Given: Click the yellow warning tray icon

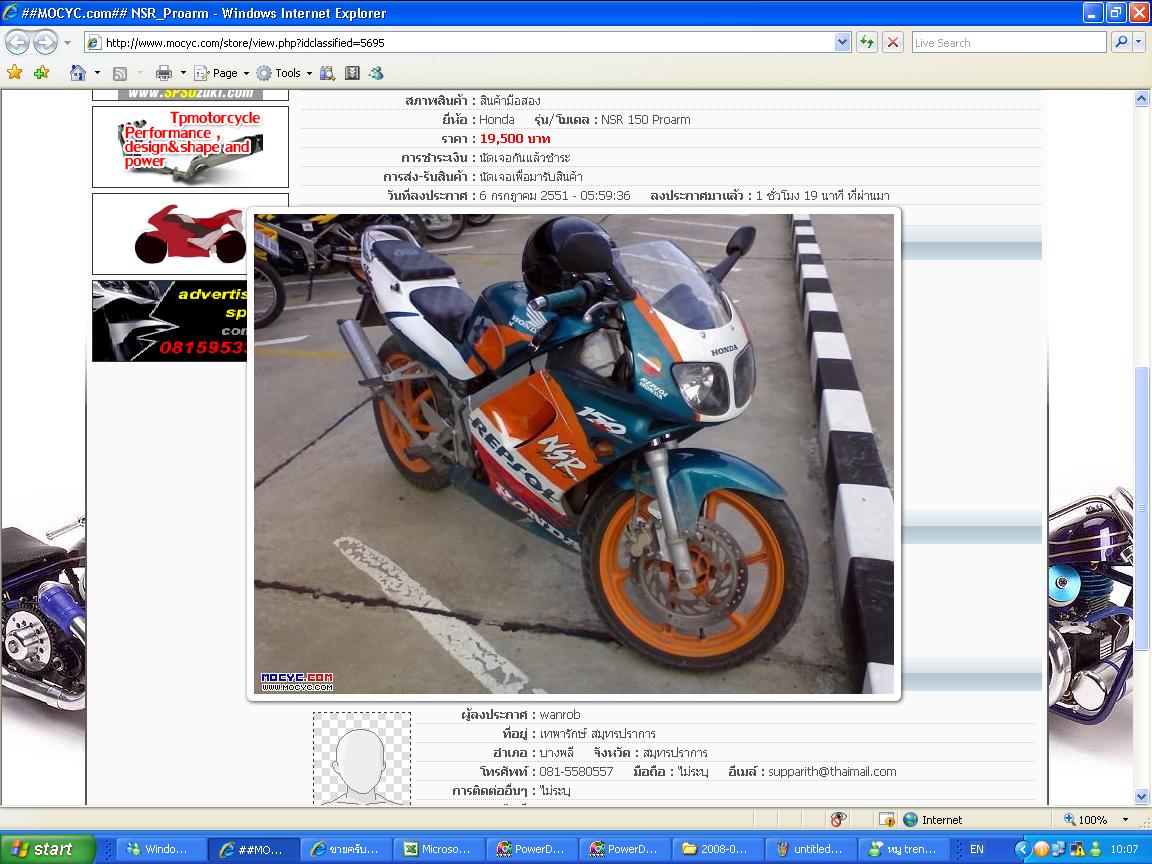Looking at the screenshot, I should pos(1077,849).
